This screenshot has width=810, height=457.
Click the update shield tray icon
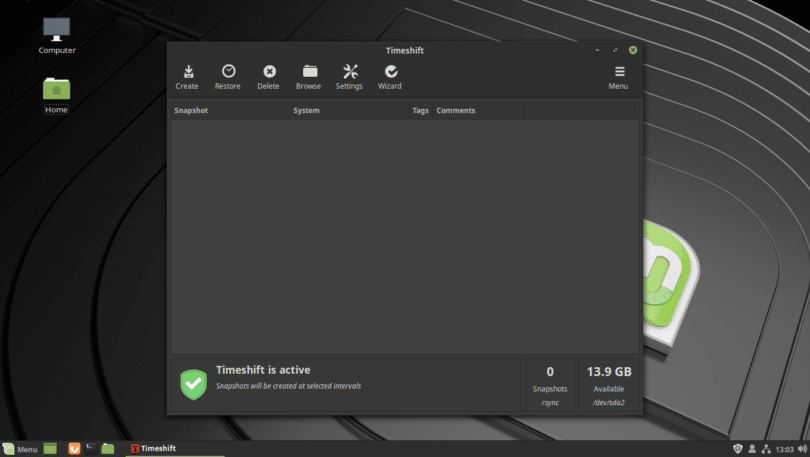(x=737, y=449)
